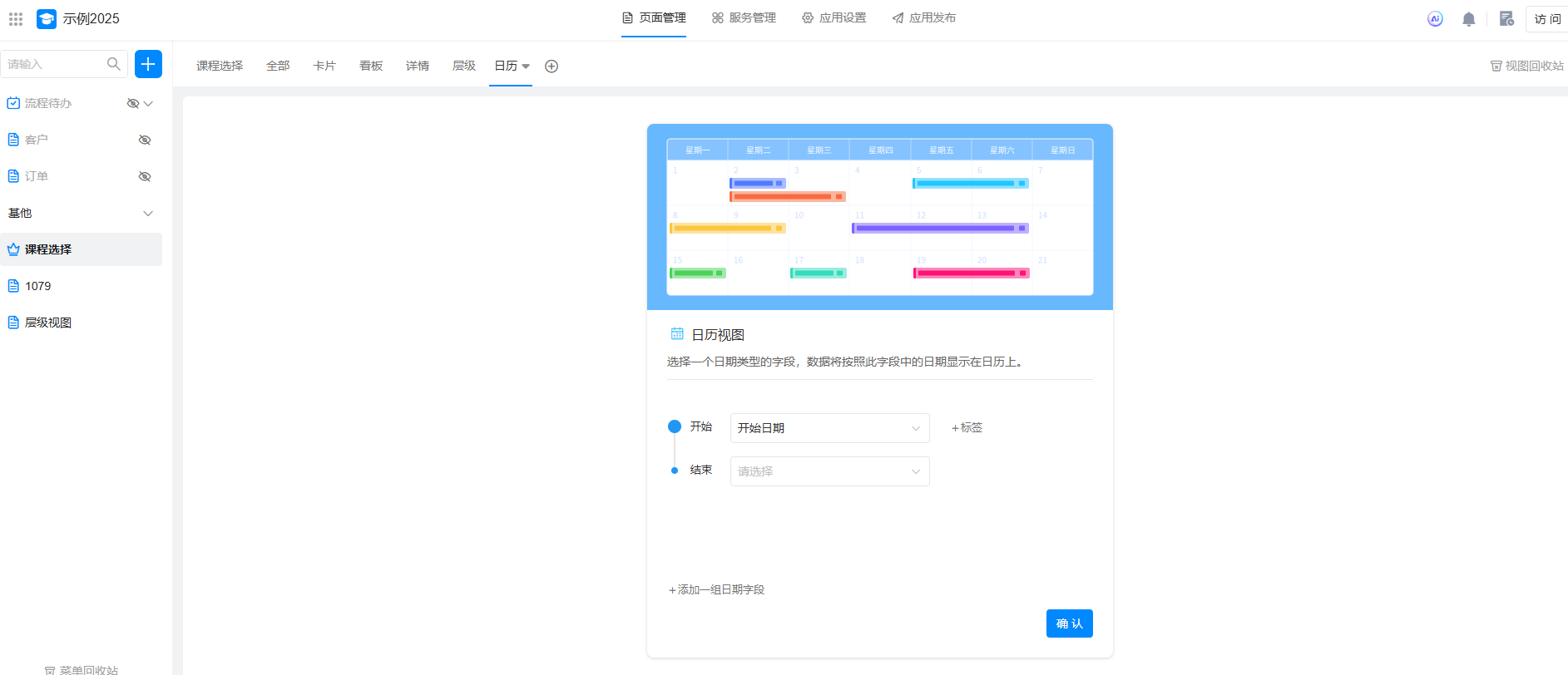Click the apps grid launcher icon
Viewport: 1568px width, 675px height.
tap(16, 18)
